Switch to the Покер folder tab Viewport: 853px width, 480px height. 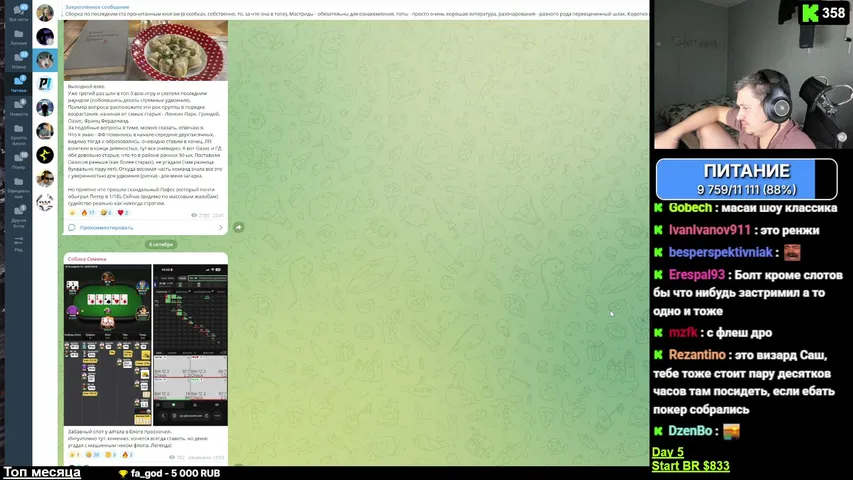18,161
